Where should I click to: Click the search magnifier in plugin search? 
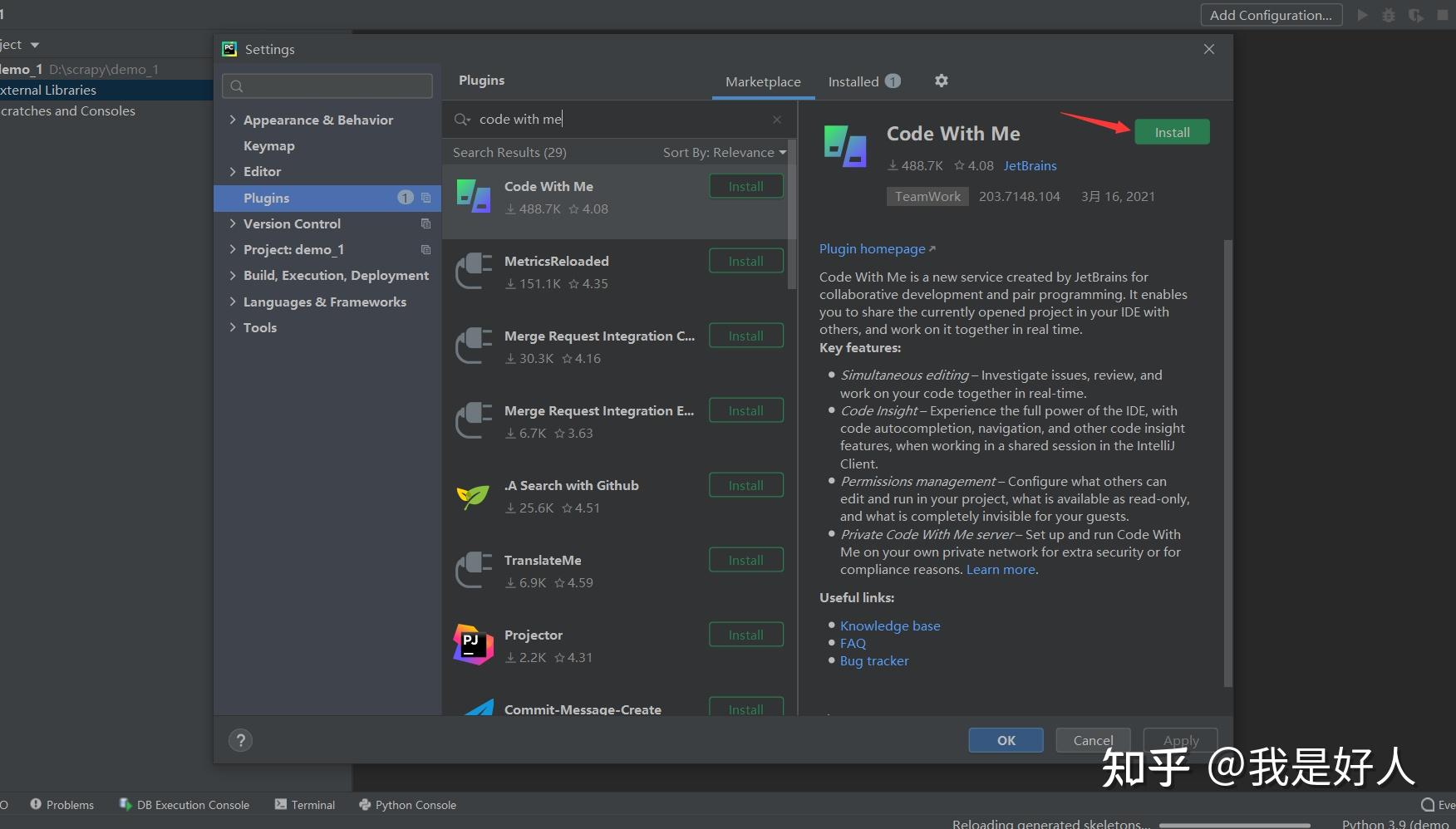(x=462, y=120)
